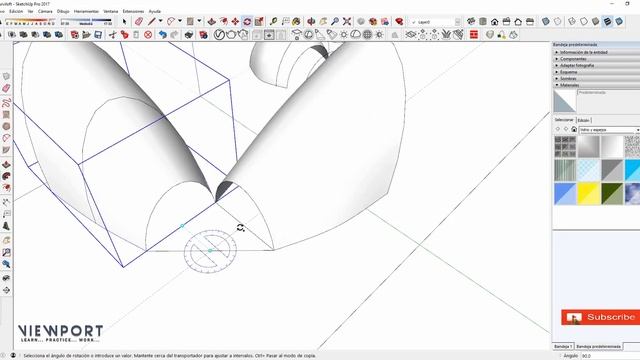Click the Save floppy disk icon
This screenshot has width=640, height=360.
pos(98,35)
